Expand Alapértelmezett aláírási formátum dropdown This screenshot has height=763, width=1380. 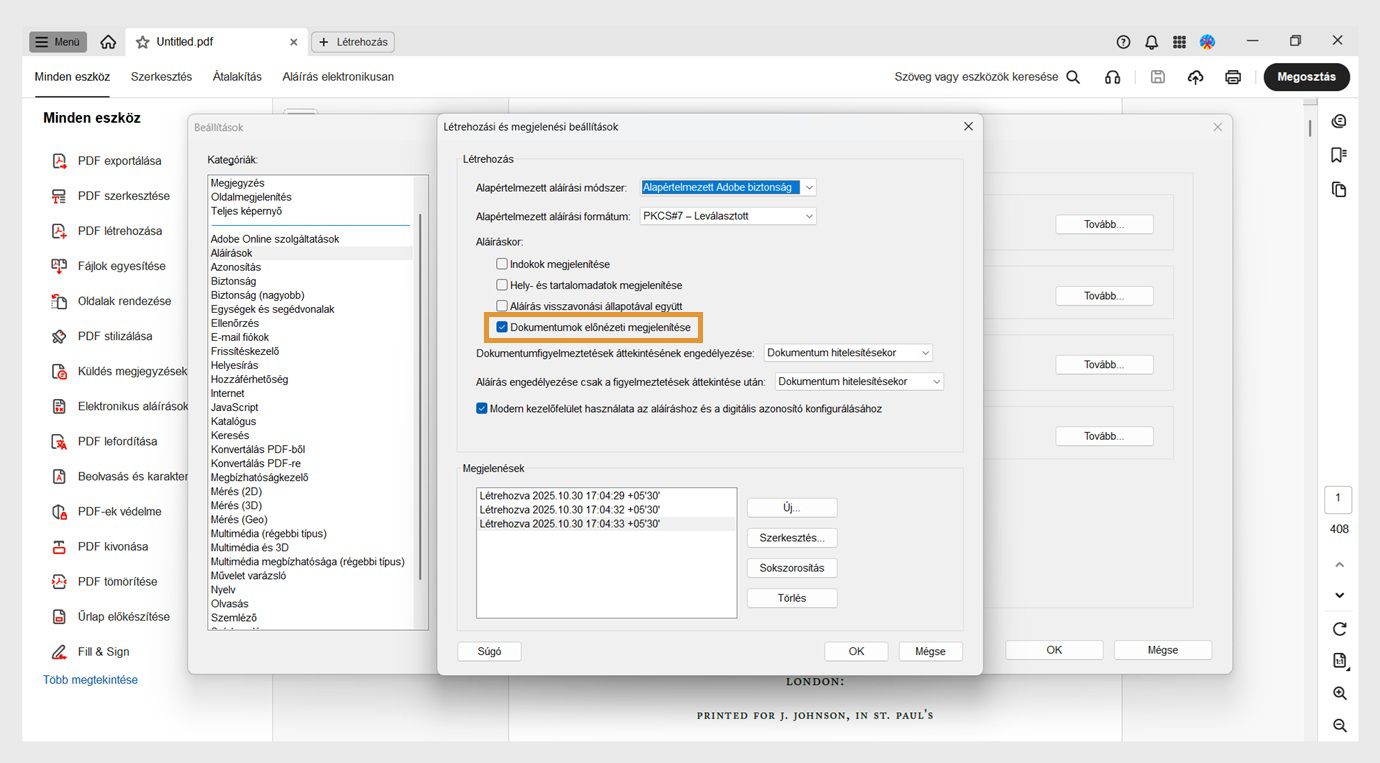pyautogui.click(x=728, y=215)
